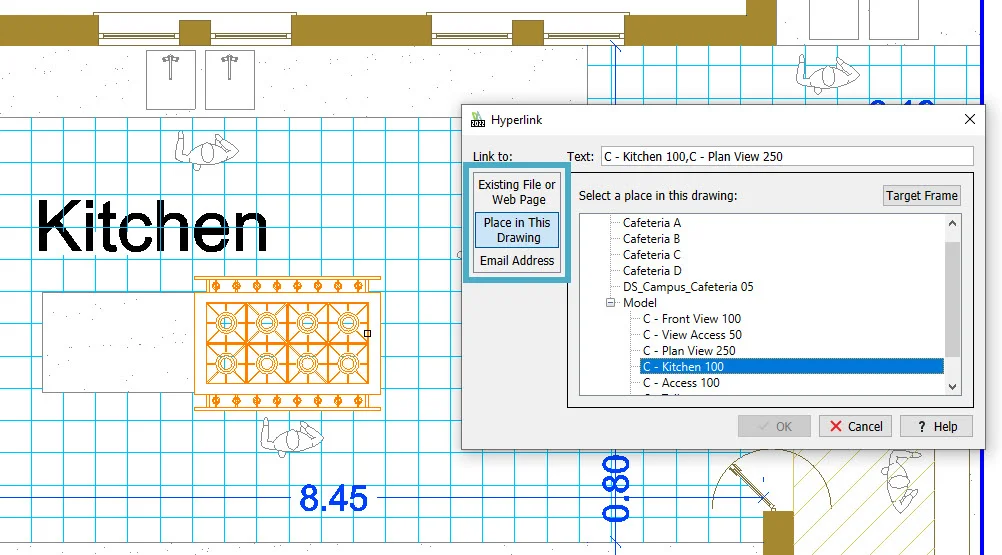Select the vertical 0.80 dimension text
Viewport: 1002px width, 555px height.
coord(616,488)
